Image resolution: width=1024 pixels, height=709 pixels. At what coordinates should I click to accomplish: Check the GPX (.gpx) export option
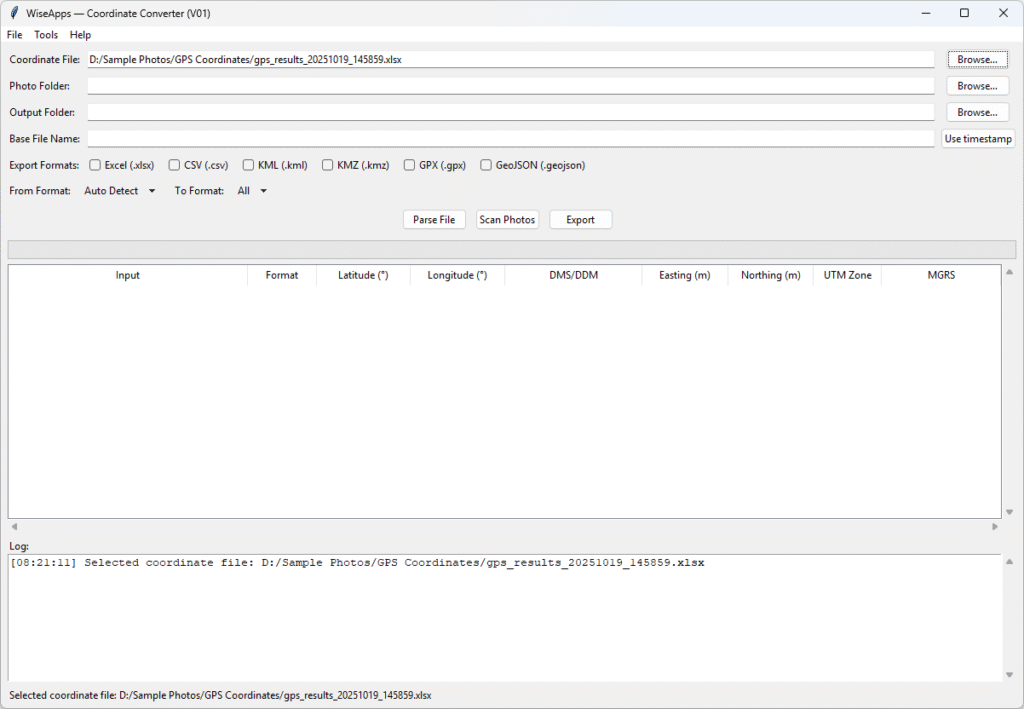(409, 165)
